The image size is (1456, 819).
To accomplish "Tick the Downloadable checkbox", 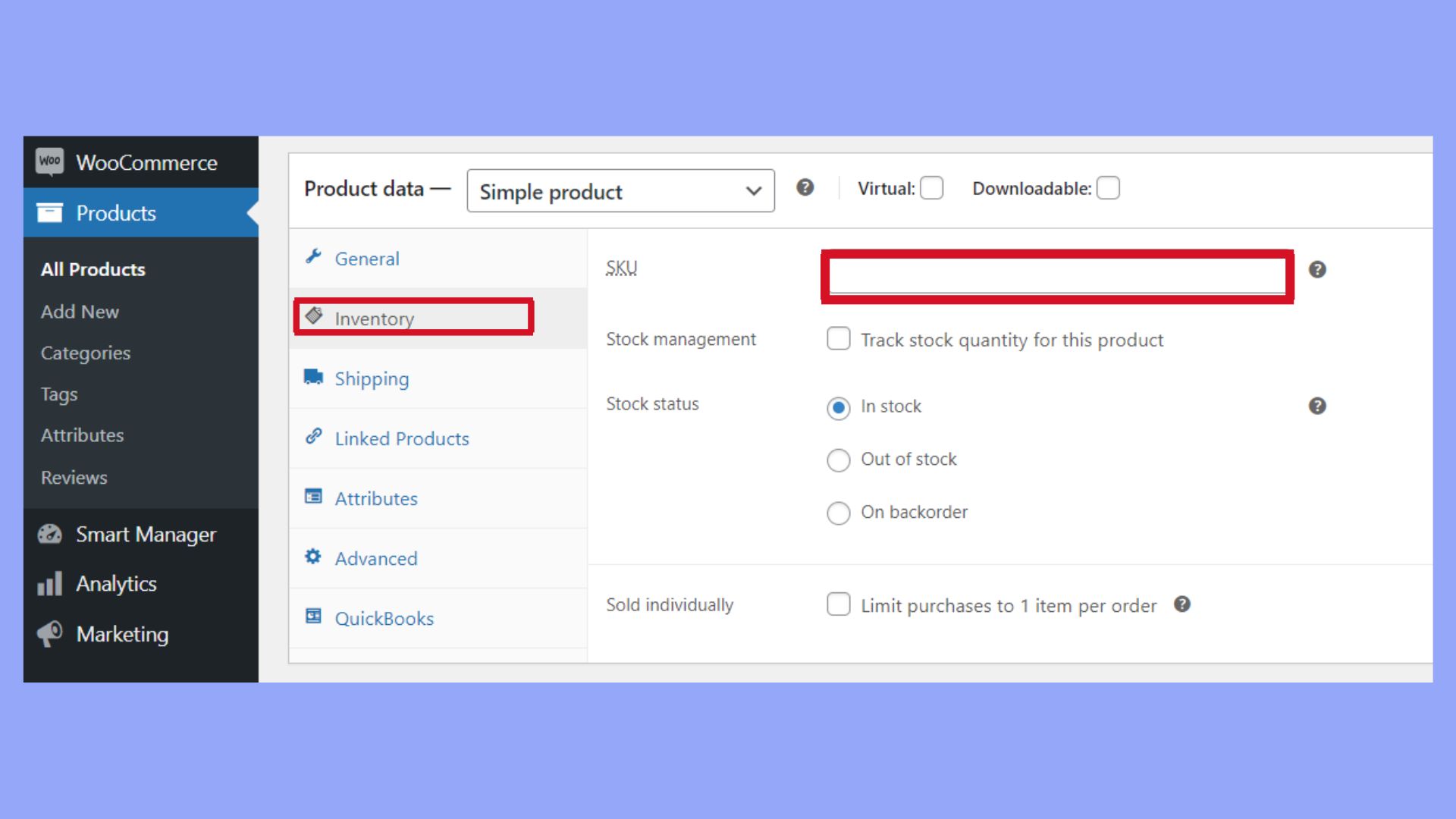I will tap(1108, 188).
